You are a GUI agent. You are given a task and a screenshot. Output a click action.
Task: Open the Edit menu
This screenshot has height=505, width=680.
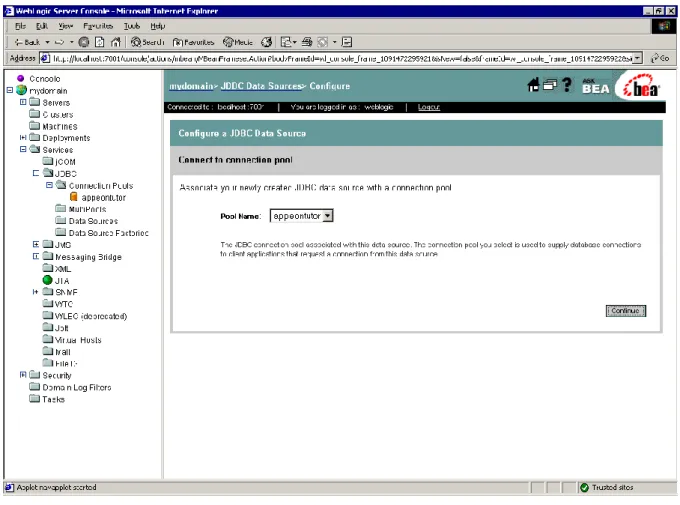42,26
